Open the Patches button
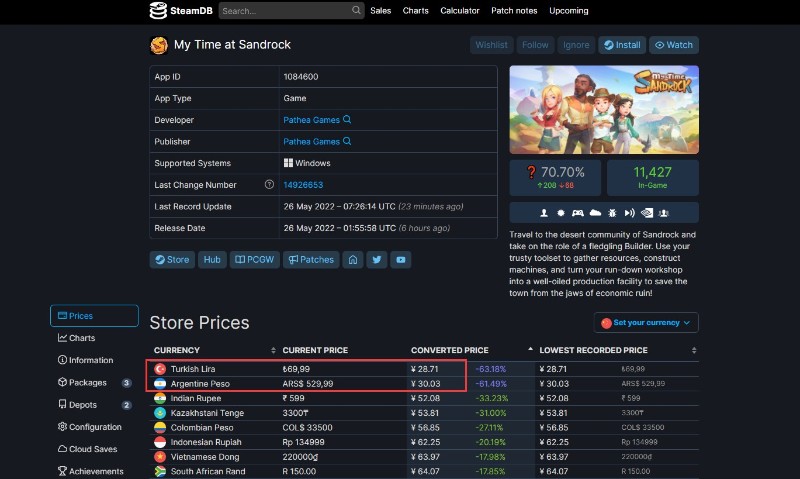 [311, 260]
